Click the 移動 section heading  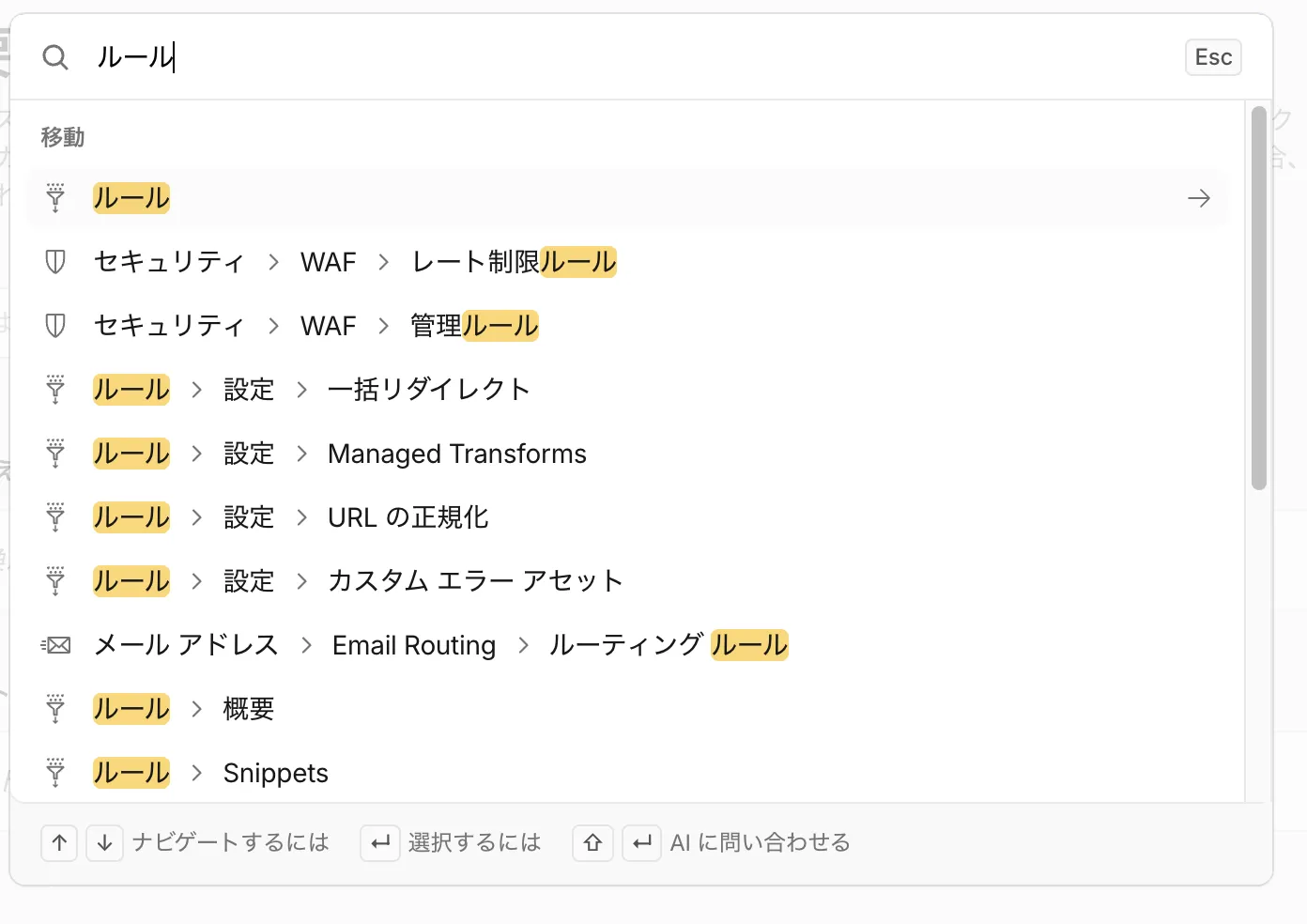[x=63, y=137]
